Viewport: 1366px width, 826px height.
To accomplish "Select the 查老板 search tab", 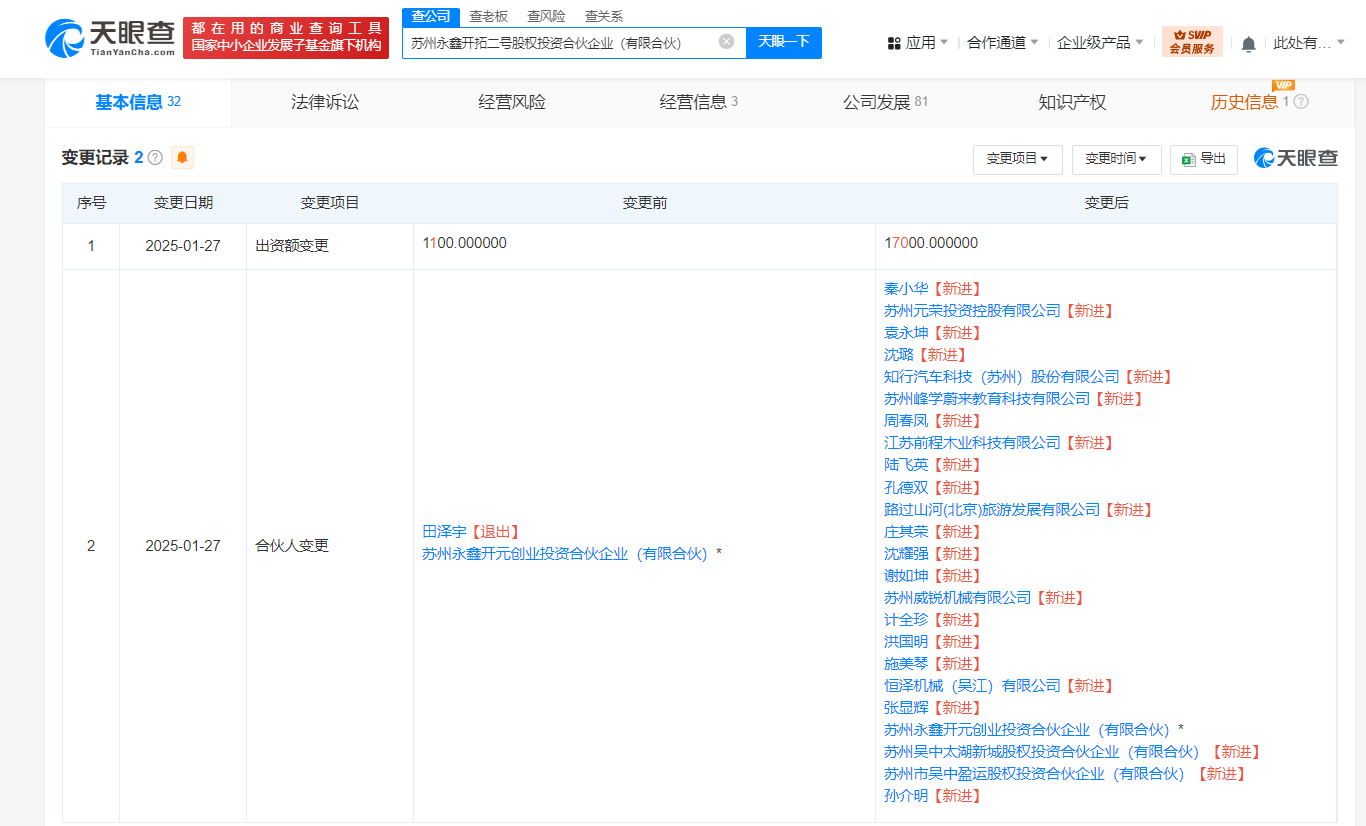I will pyautogui.click(x=489, y=16).
